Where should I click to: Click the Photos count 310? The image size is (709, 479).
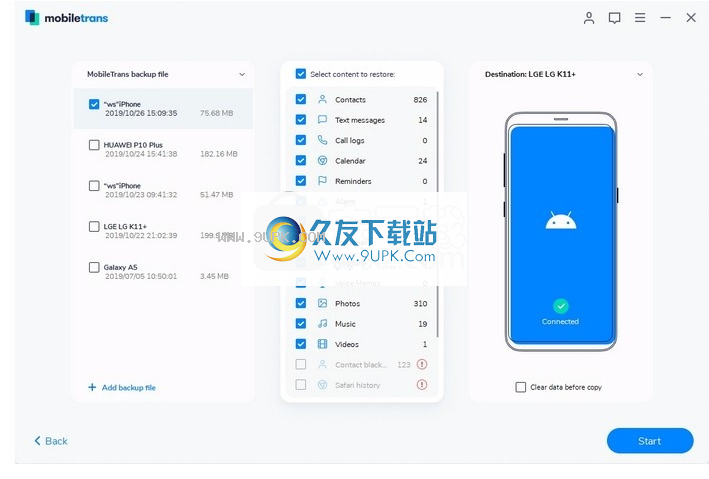[x=420, y=304]
